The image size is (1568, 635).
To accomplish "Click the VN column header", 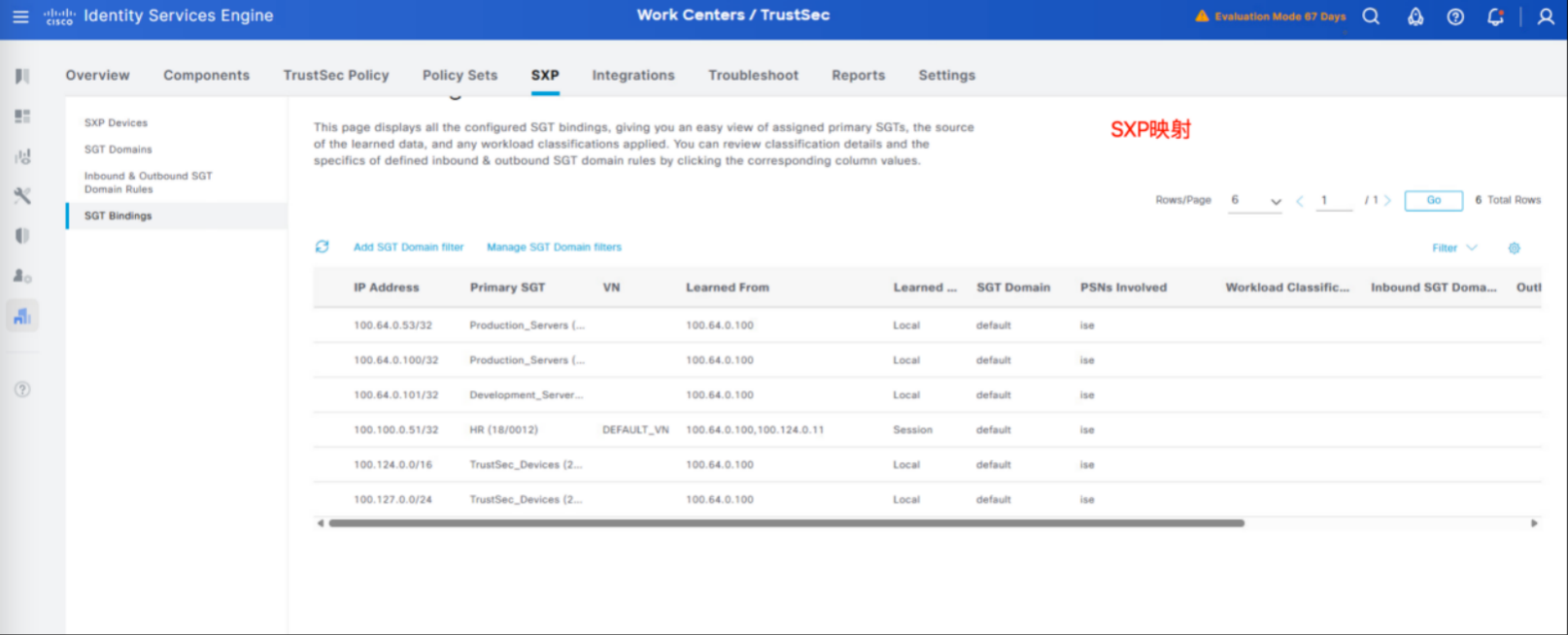I will [x=611, y=287].
